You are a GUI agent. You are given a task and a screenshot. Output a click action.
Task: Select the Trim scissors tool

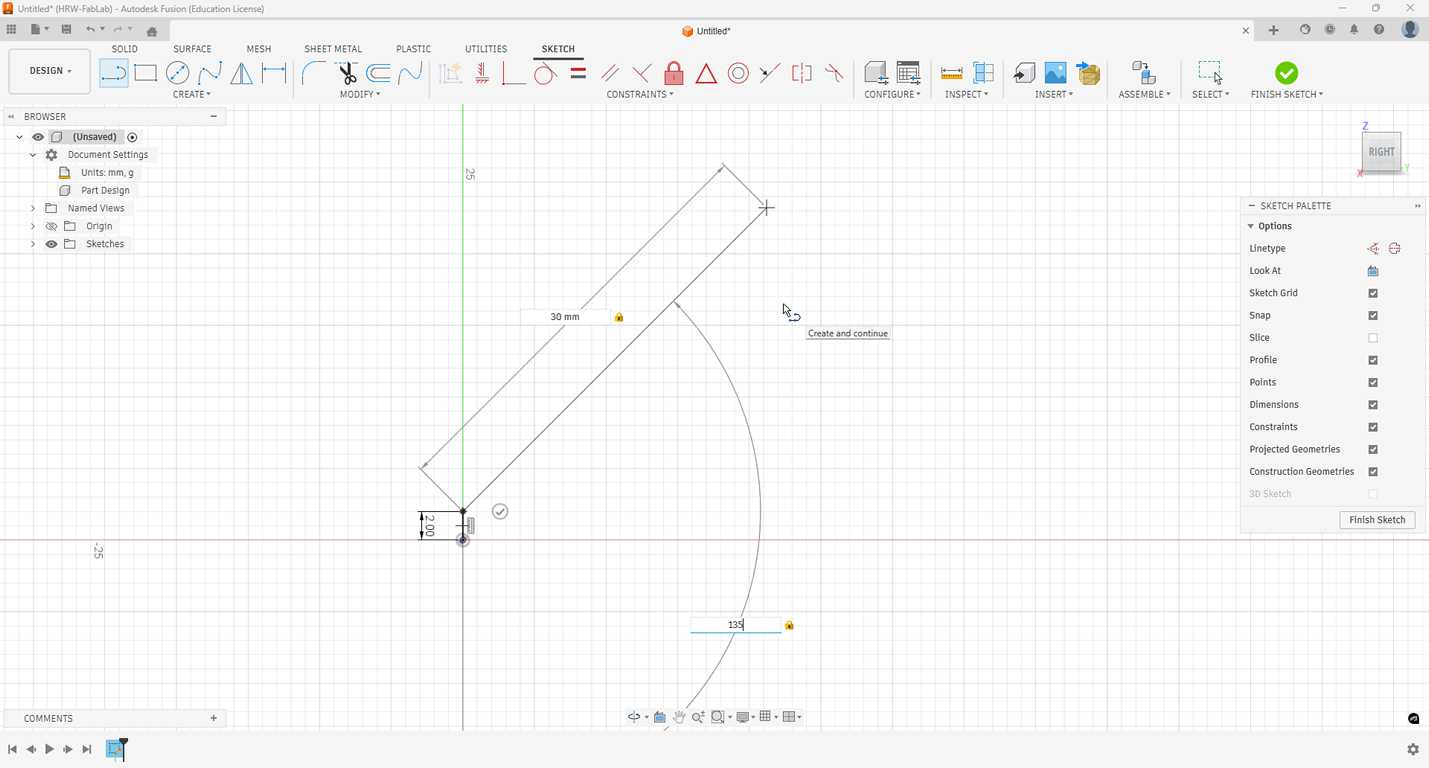point(346,73)
